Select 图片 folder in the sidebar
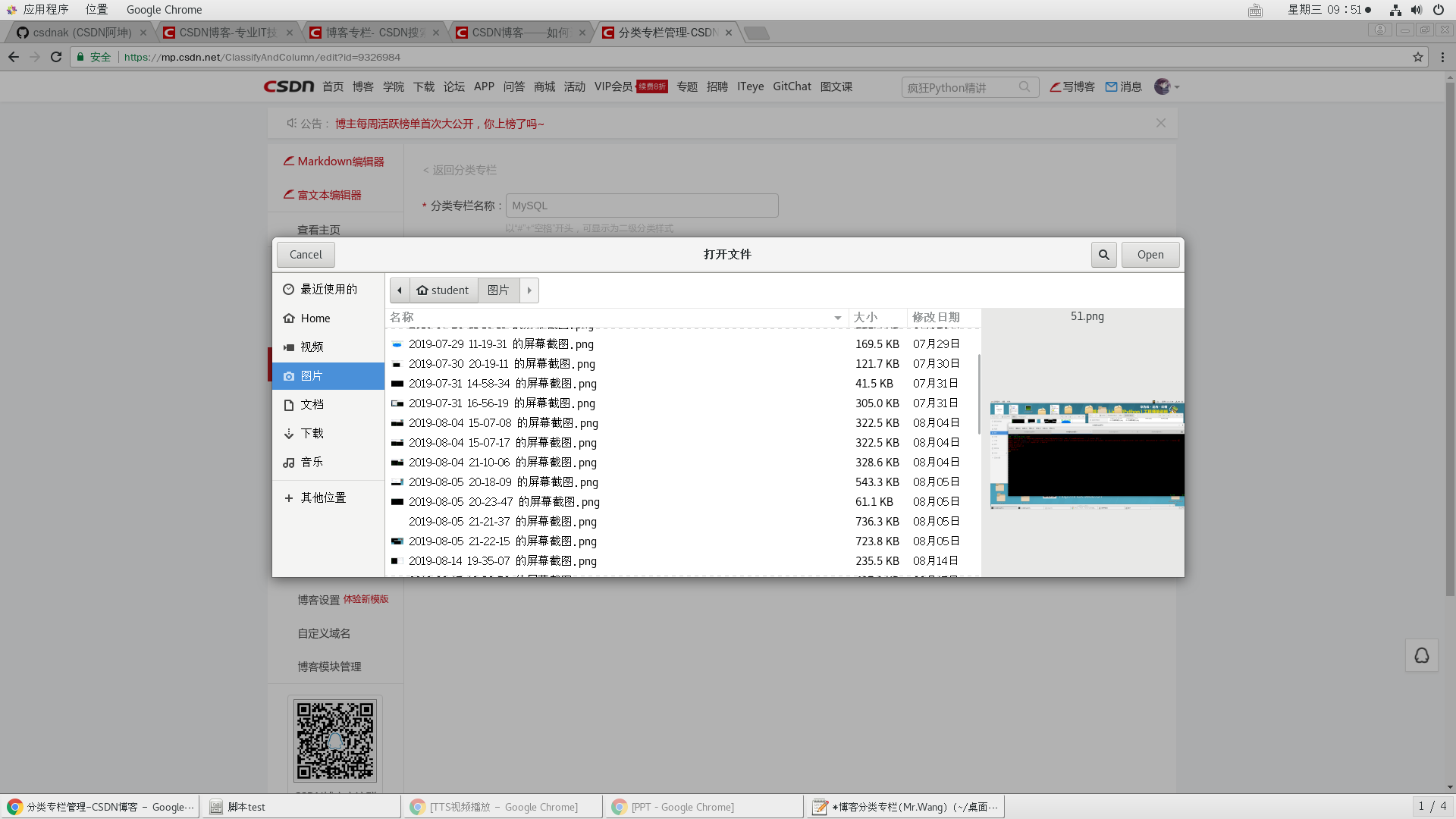The image size is (1456, 819). point(328,375)
